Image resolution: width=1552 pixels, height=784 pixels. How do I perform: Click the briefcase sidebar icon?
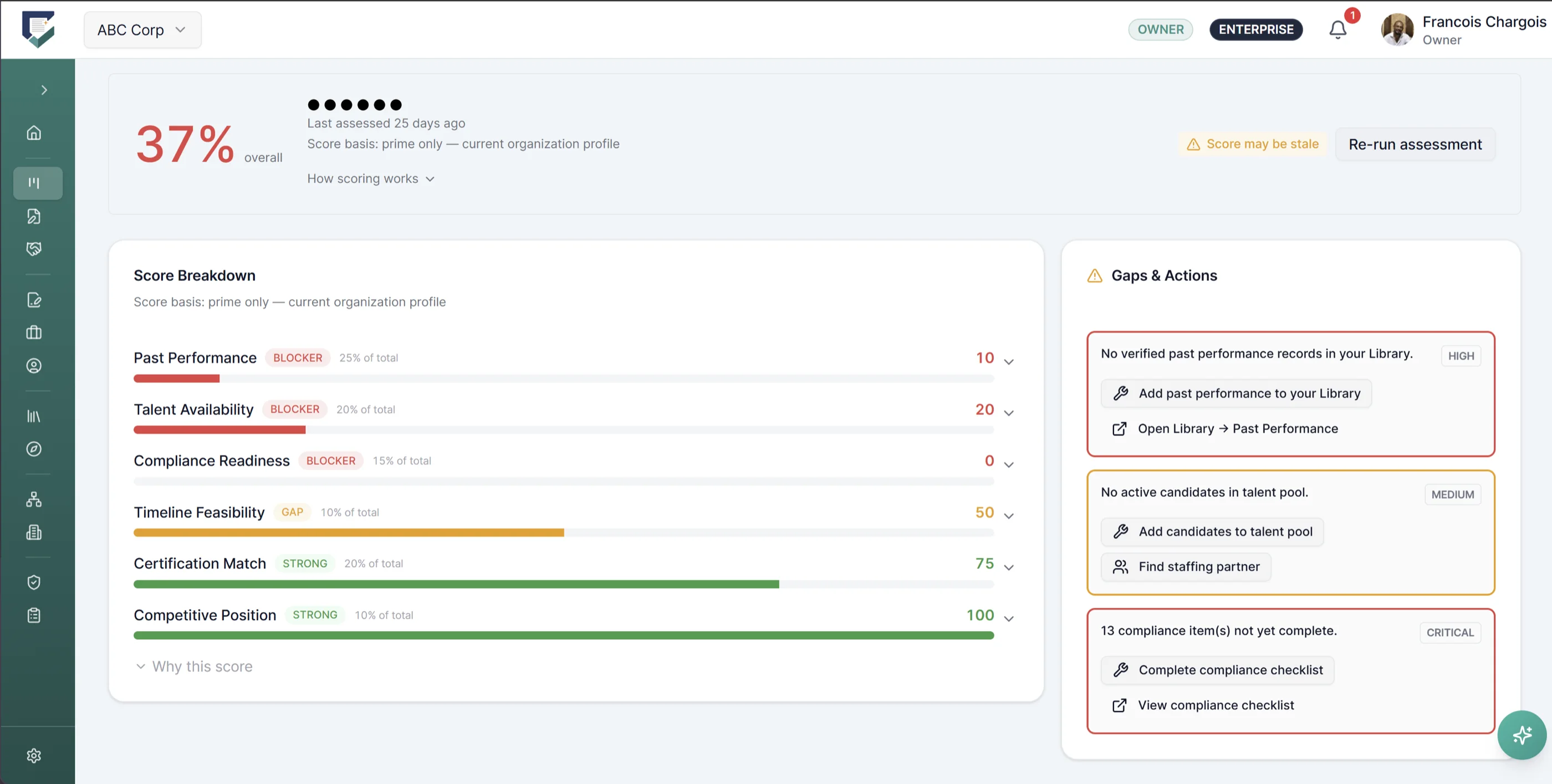pyautogui.click(x=34, y=332)
